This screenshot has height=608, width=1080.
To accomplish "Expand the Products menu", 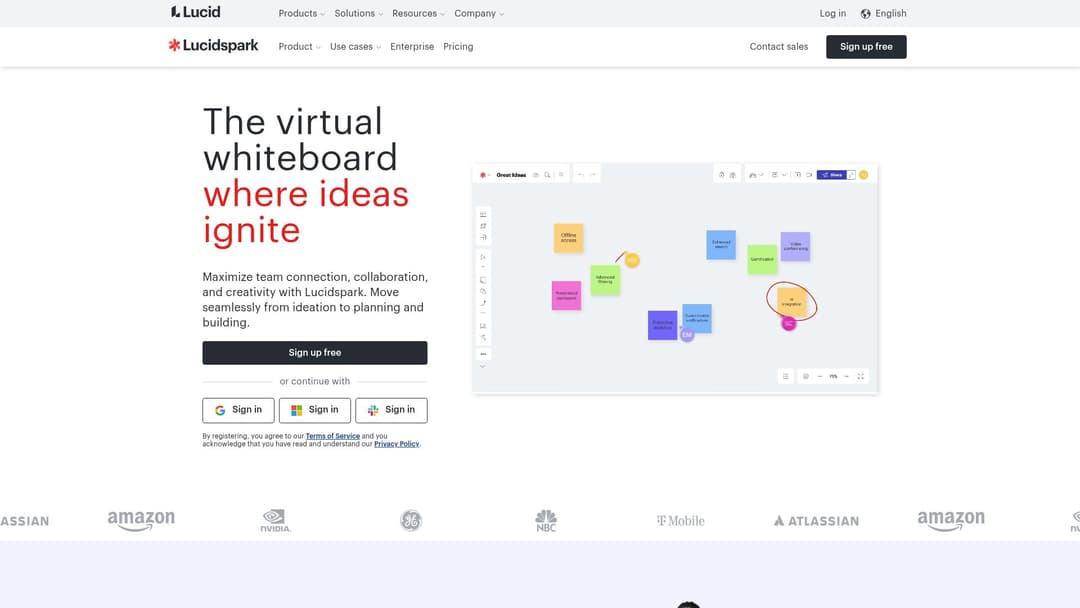I will (302, 14).
